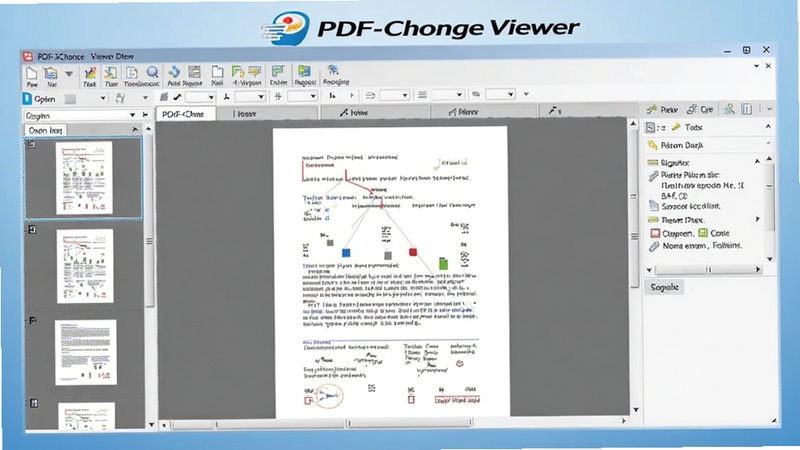Click the gray square next to Open
The height and width of the screenshot is (450, 800).
pyautogui.click(x=70, y=99)
